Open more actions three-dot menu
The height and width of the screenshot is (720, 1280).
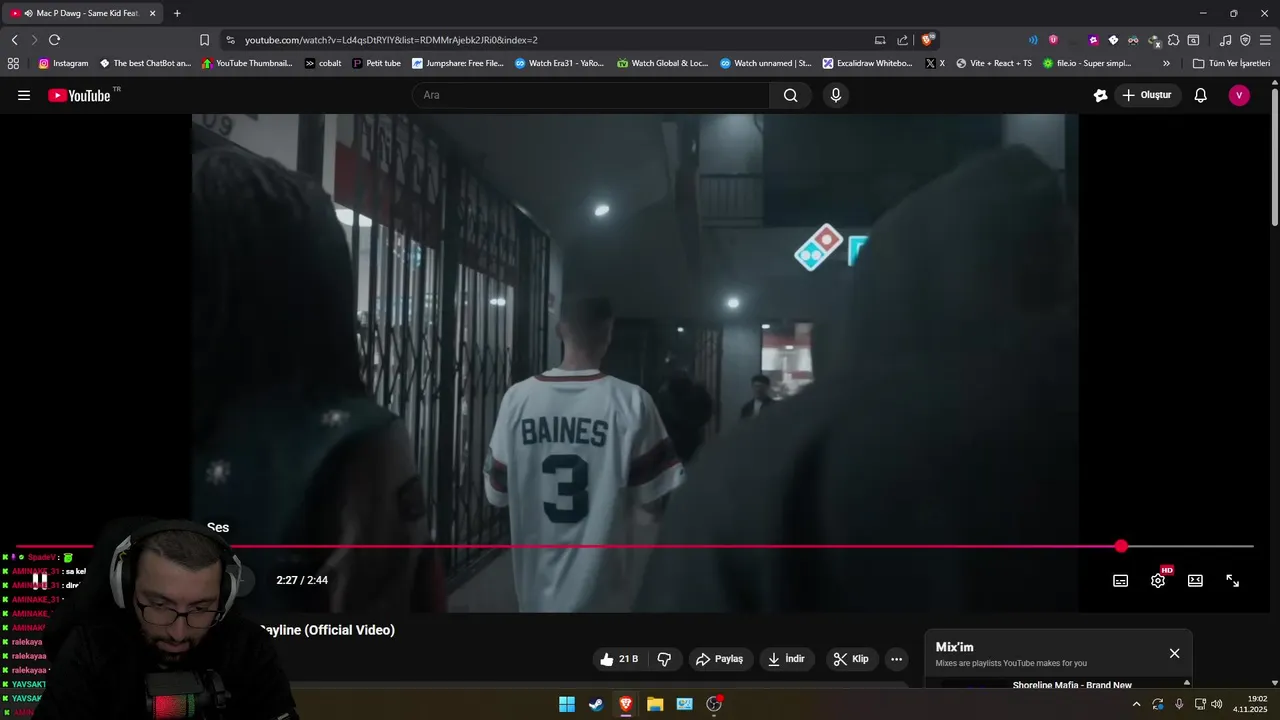pos(896,659)
